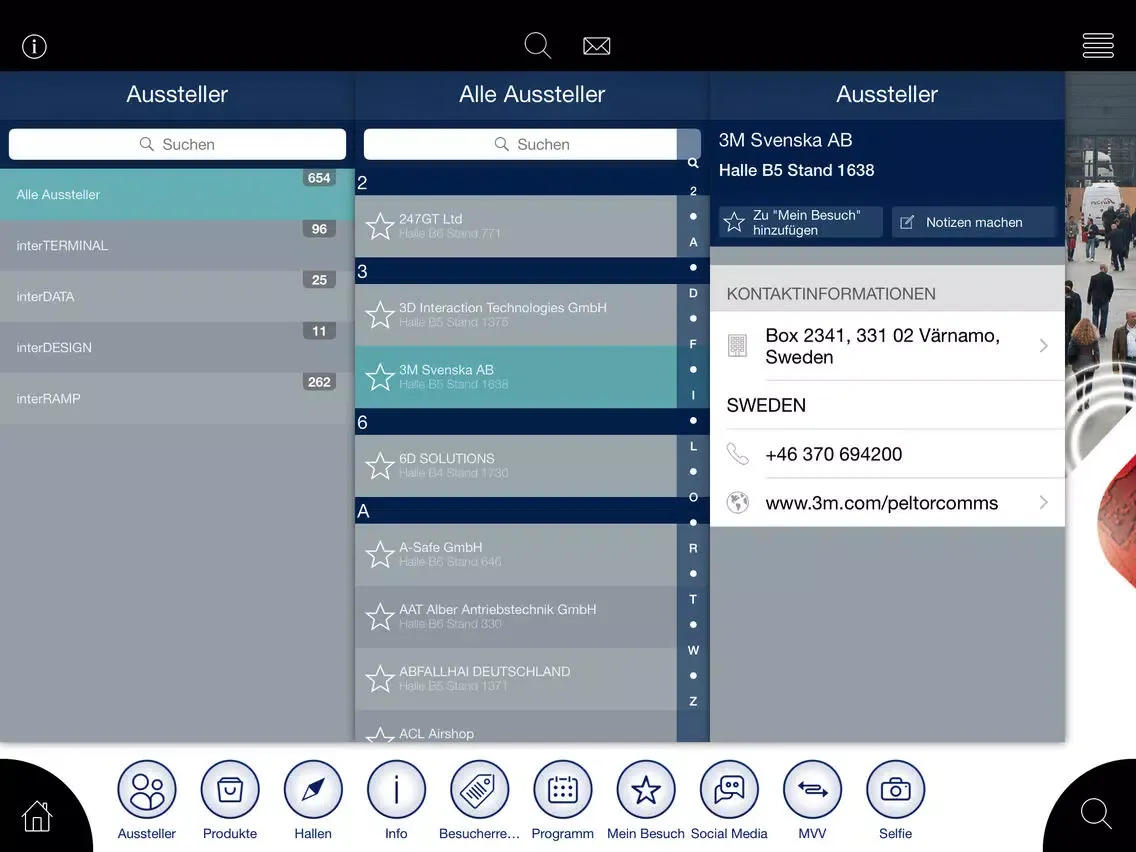1136x852 pixels.
Task: Select interDESIGN category
Action: tap(177, 348)
